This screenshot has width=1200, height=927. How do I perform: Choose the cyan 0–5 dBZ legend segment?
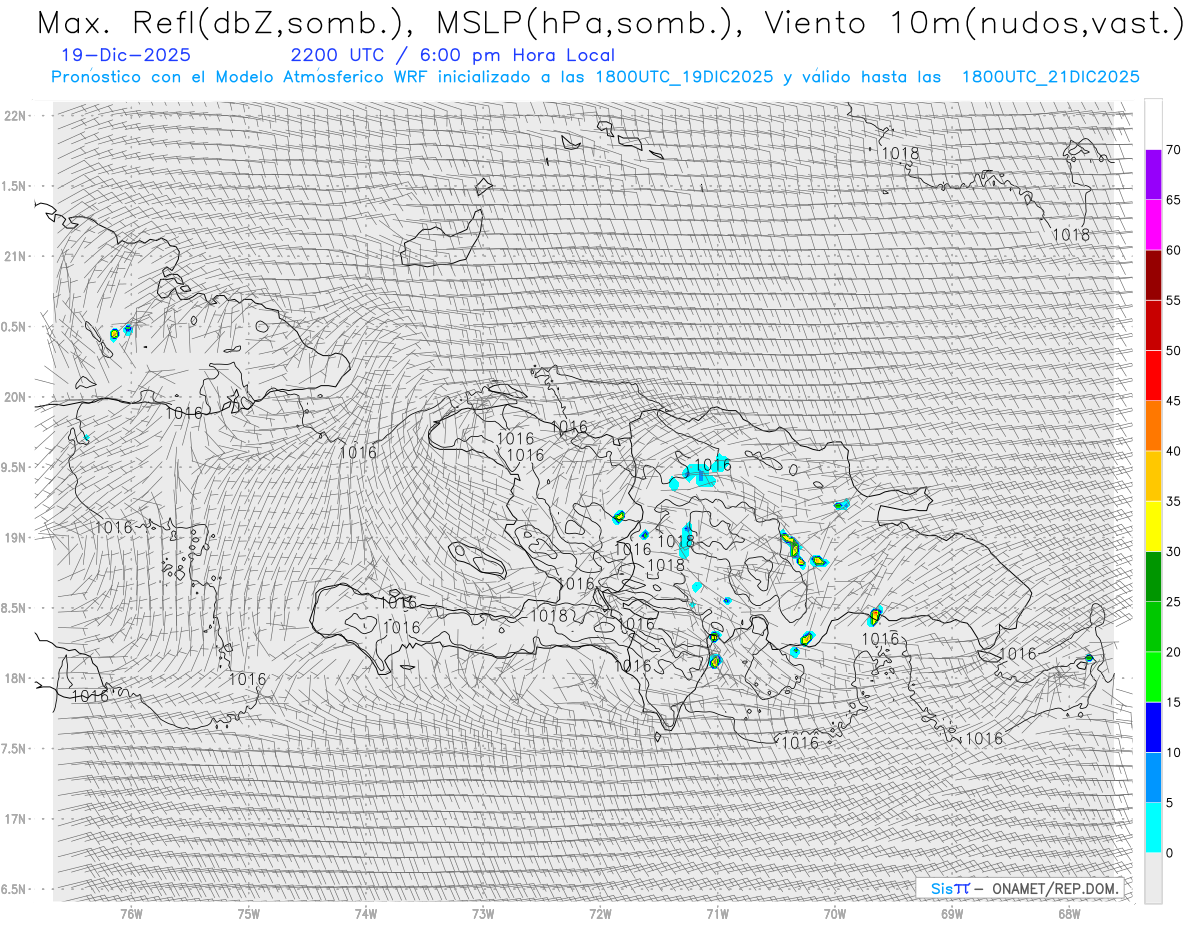pyautogui.click(x=1153, y=827)
